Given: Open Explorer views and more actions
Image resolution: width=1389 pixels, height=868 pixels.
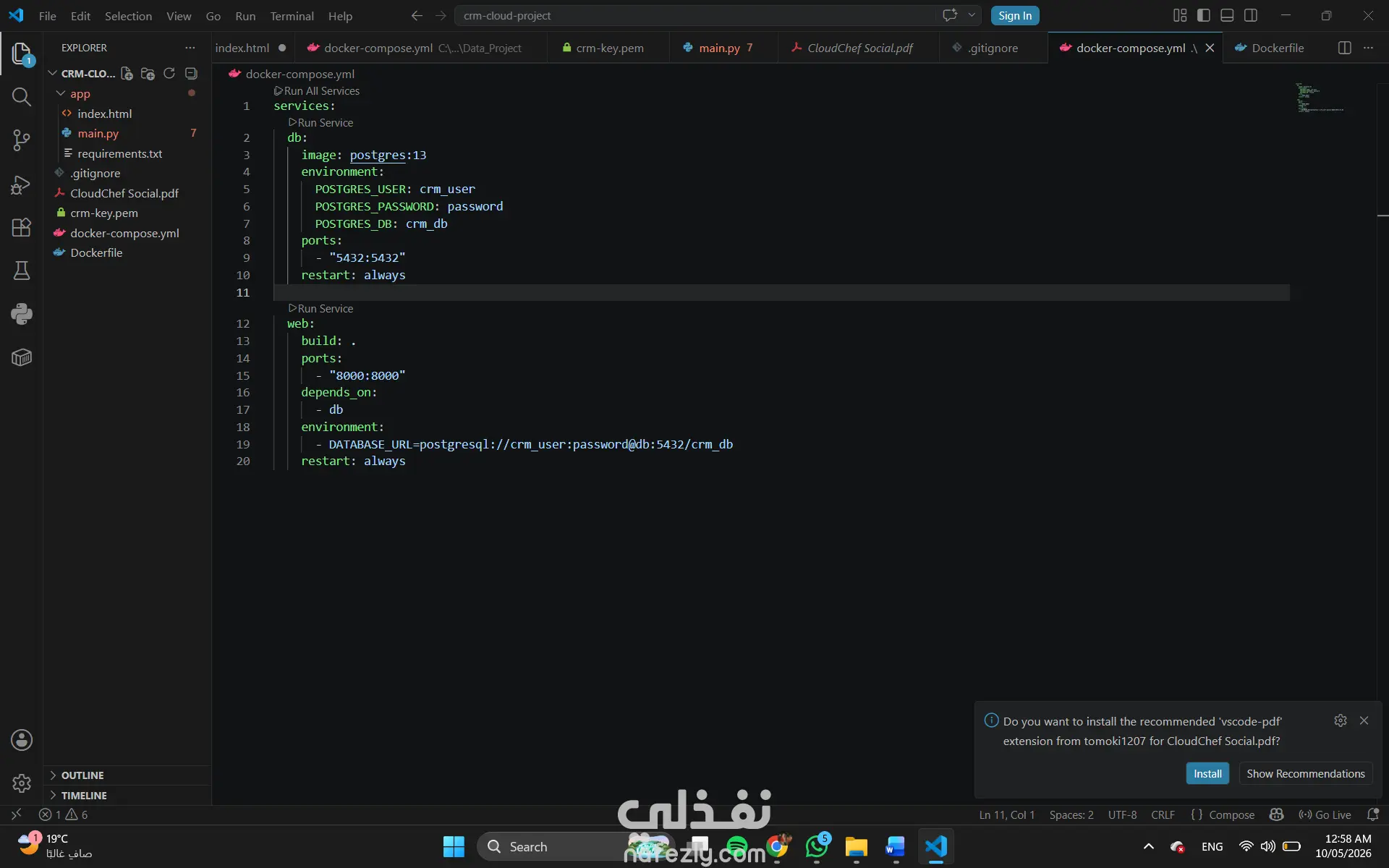Looking at the screenshot, I should click(x=190, y=48).
